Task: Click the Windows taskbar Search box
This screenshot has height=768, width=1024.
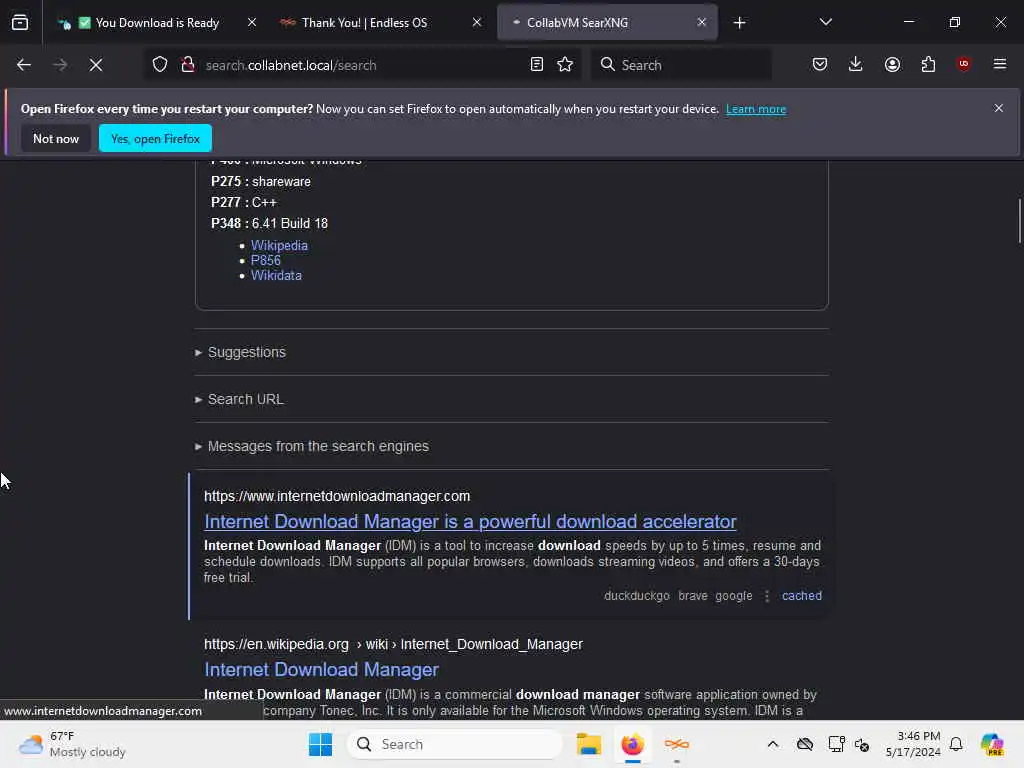Action: coord(455,744)
